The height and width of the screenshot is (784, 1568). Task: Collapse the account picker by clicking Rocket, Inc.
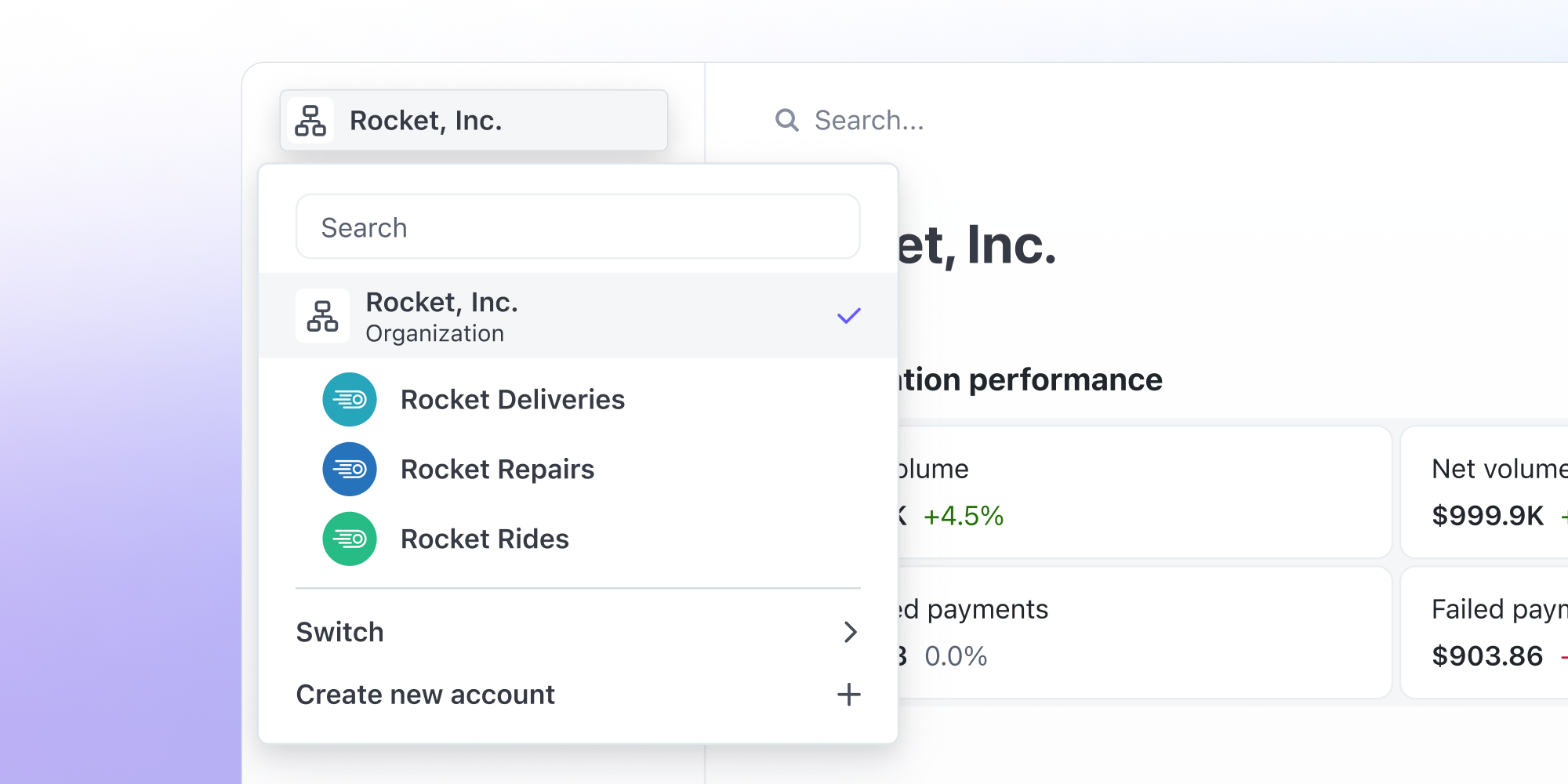(x=474, y=120)
